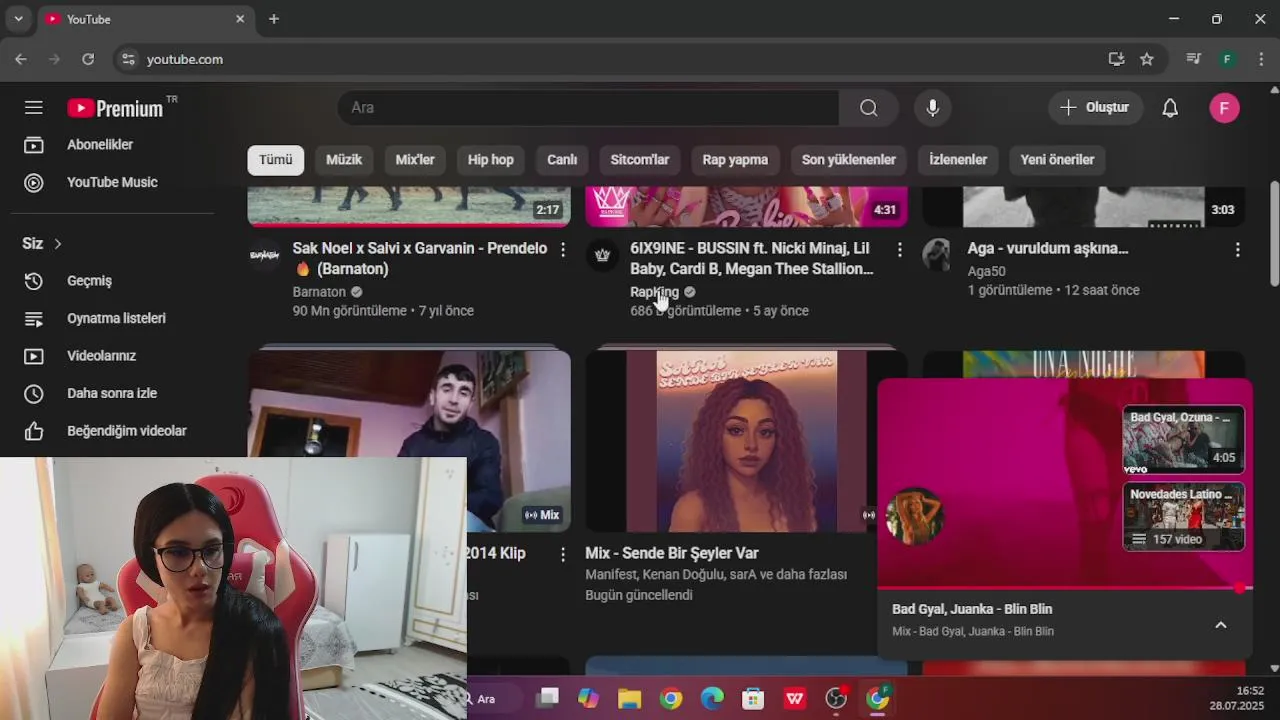Select the Yeni öneriler chip
This screenshot has height=720, width=1280.
pyautogui.click(x=1057, y=160)
